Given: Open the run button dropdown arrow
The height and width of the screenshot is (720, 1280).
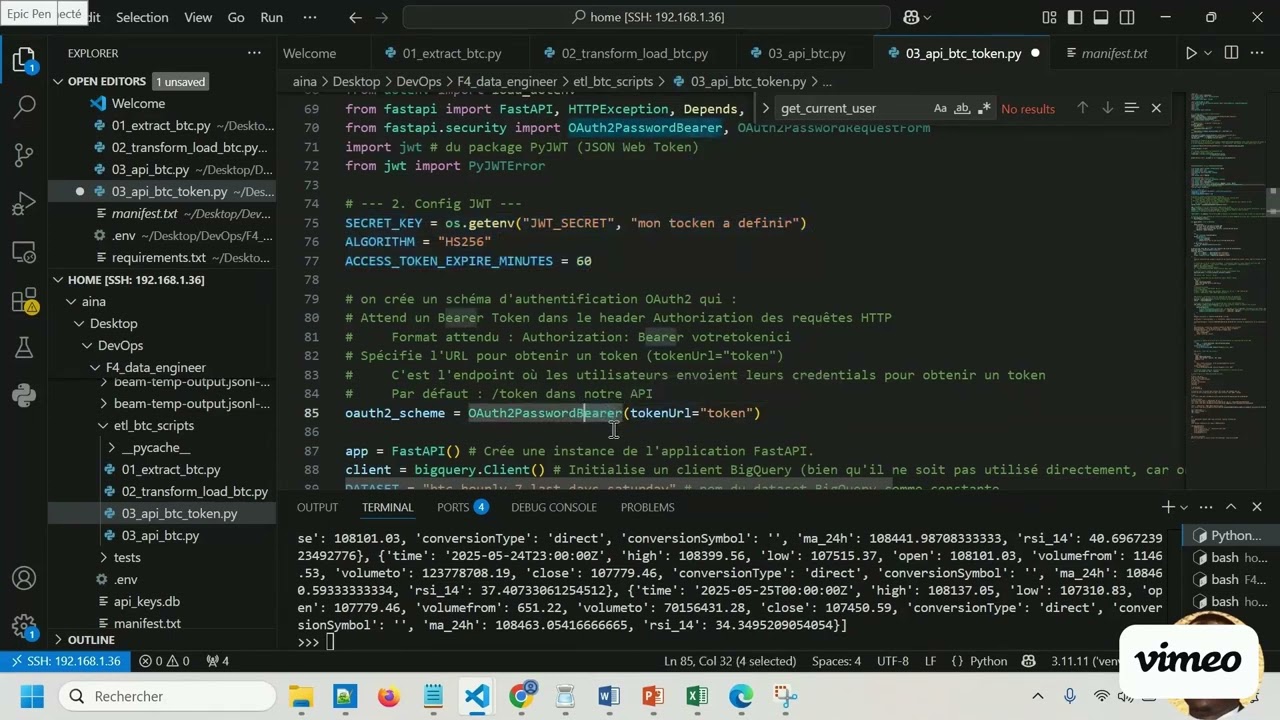Looking at the screenshot, I should 1208,53.
